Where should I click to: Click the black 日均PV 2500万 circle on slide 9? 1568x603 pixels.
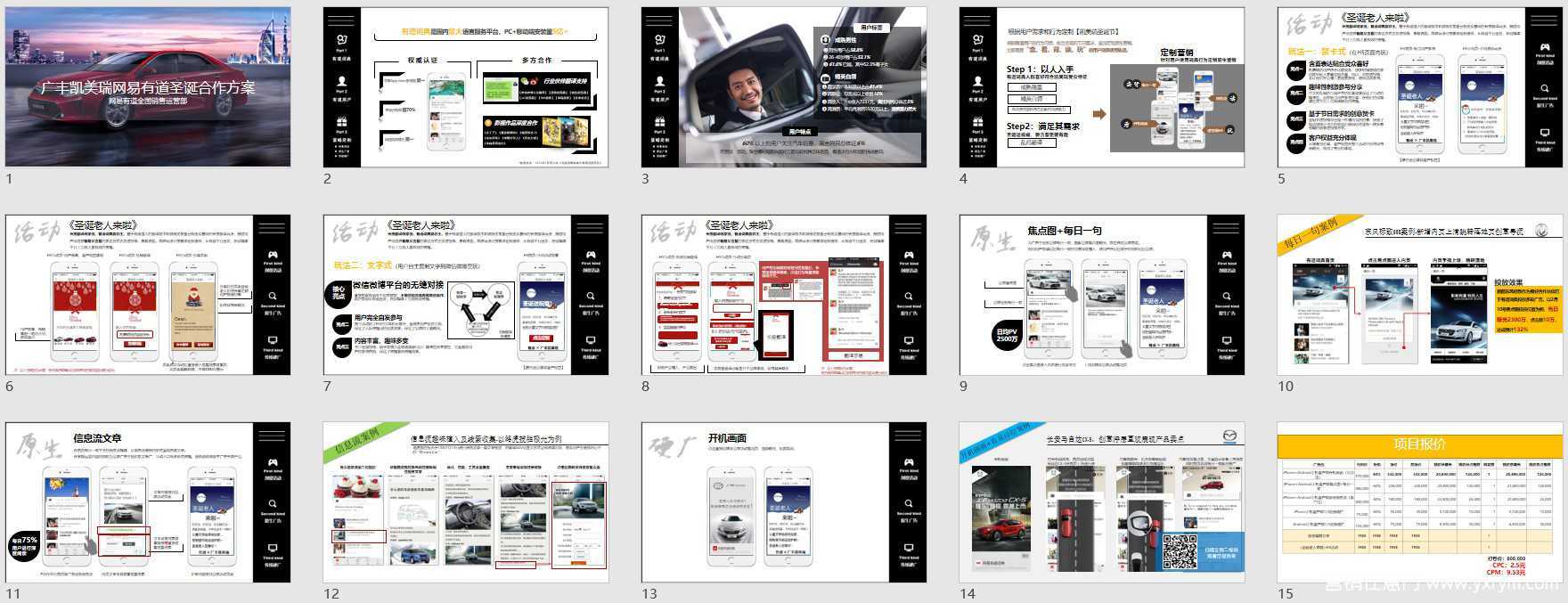point(1007,336)
